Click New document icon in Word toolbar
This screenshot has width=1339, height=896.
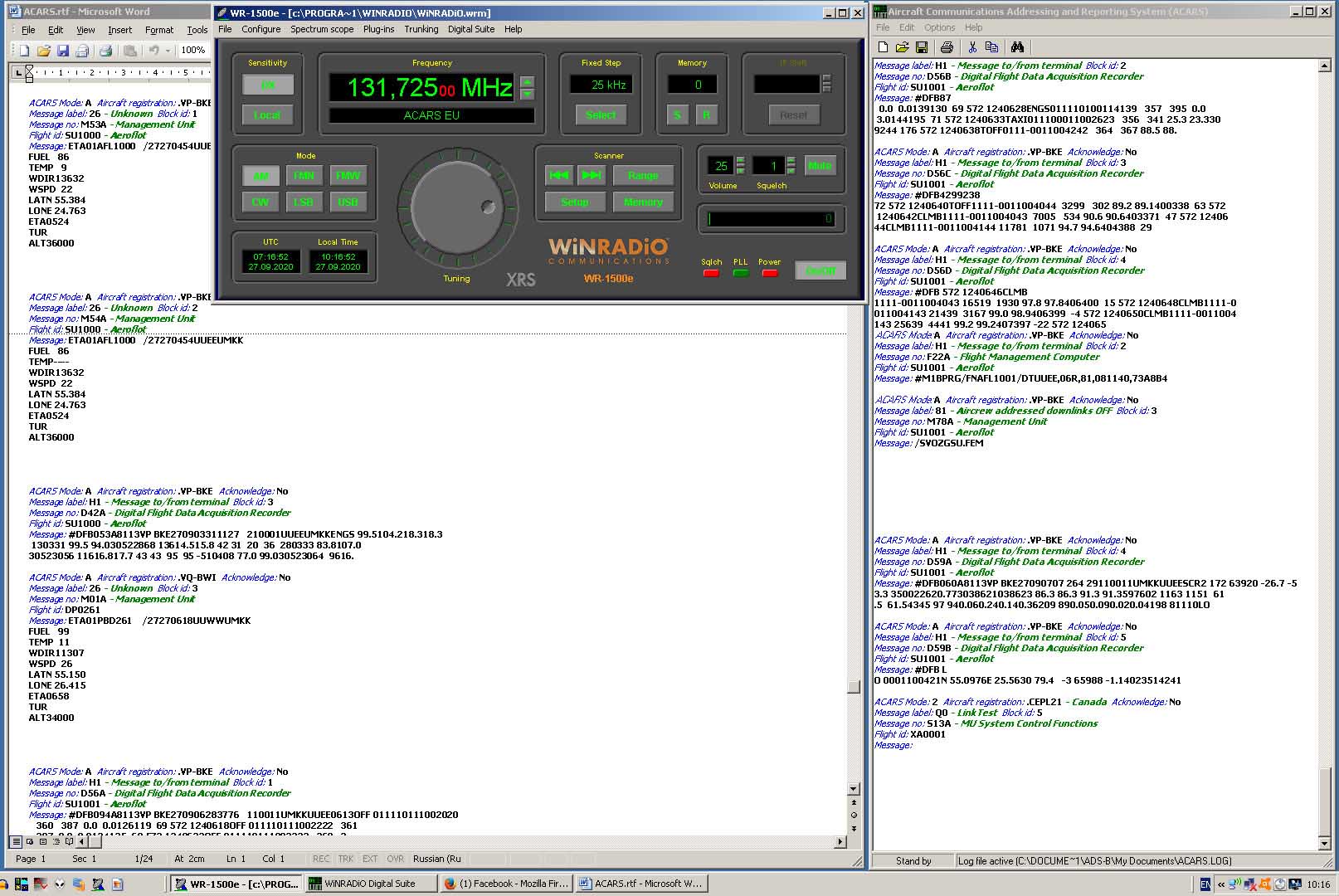coord(25,51)
